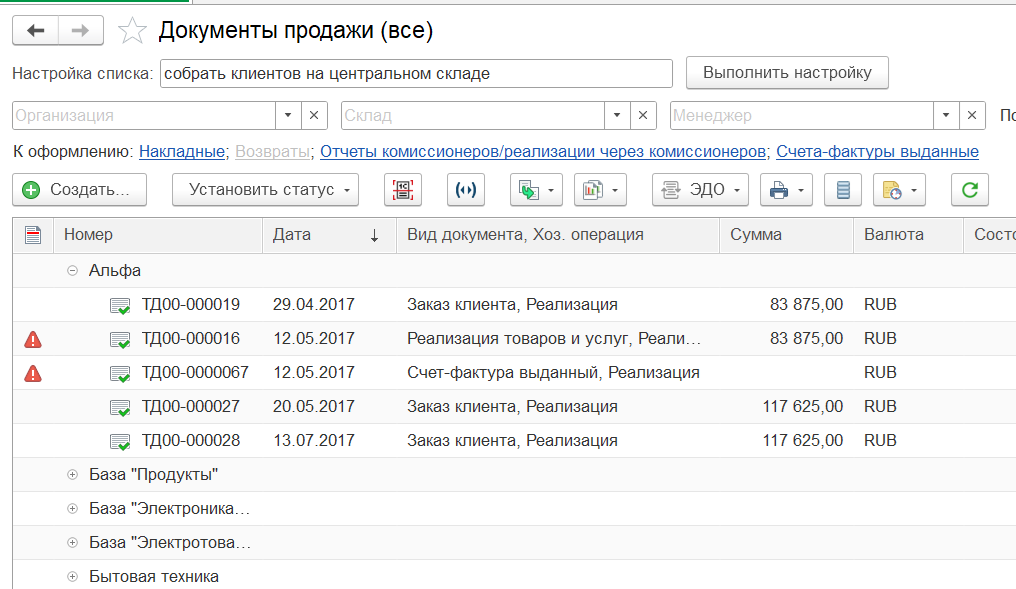Open the Установить статус menu
This screenshot has width=1016, height=589.
tap(265, 189)
